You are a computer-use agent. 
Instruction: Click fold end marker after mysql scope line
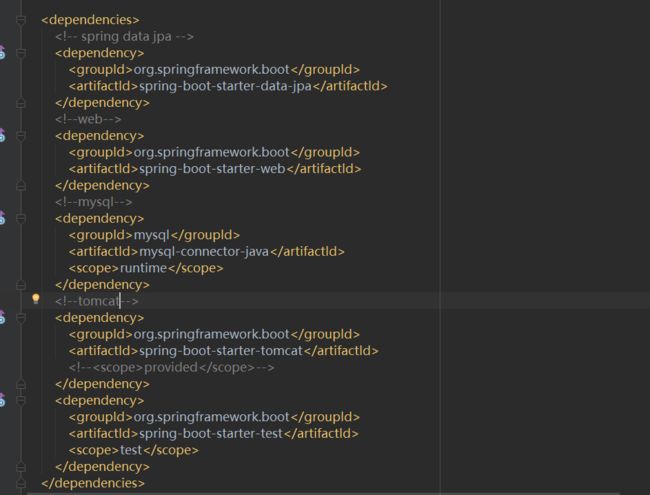[x=21, y=285]
